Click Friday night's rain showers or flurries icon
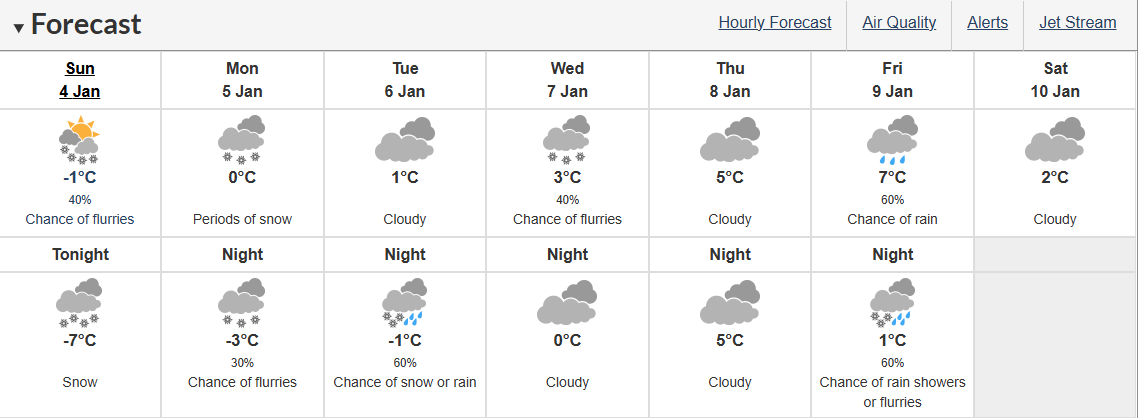The height and width of the screenshot is (418, 1139). (892, 303)
